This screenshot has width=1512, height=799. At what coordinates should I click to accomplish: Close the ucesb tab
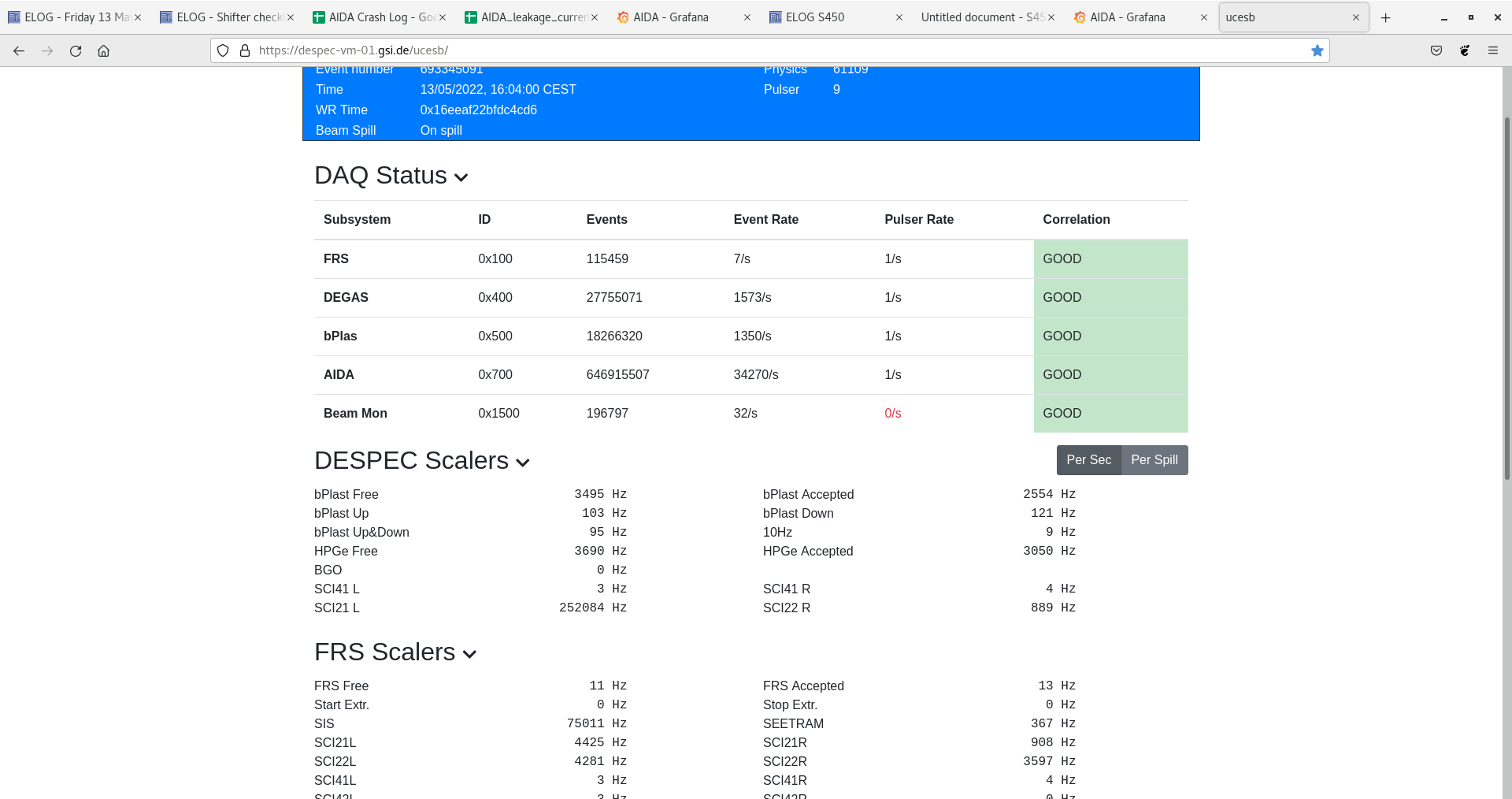click(x=1356, y=17)
